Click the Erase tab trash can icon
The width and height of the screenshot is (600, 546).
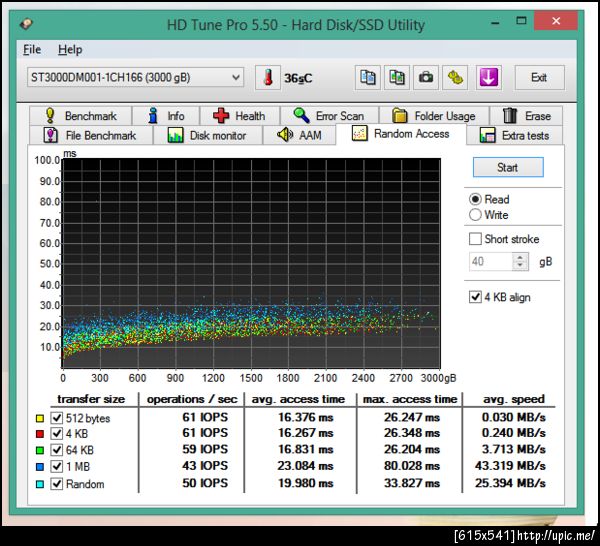(x=510, y=115)
